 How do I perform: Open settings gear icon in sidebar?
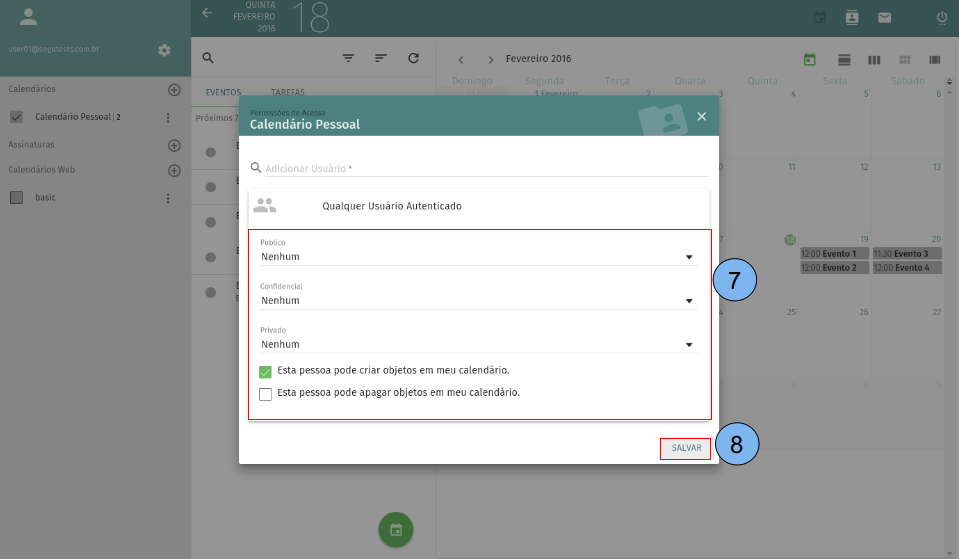[164, 50]
